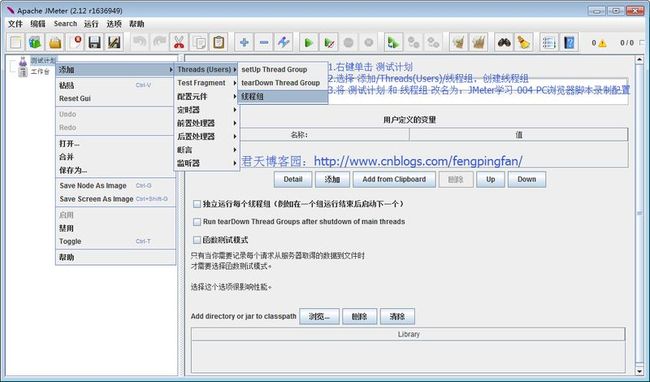Save the test plan with floppy icon
This screenshot has width=650, height=382.
click(x=95, y=42)
